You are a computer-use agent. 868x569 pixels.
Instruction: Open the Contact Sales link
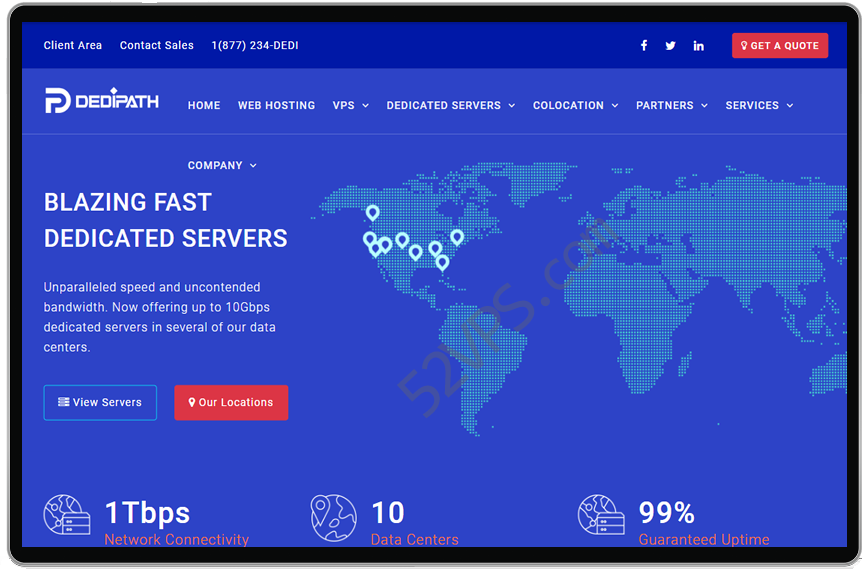click(157, 45)
